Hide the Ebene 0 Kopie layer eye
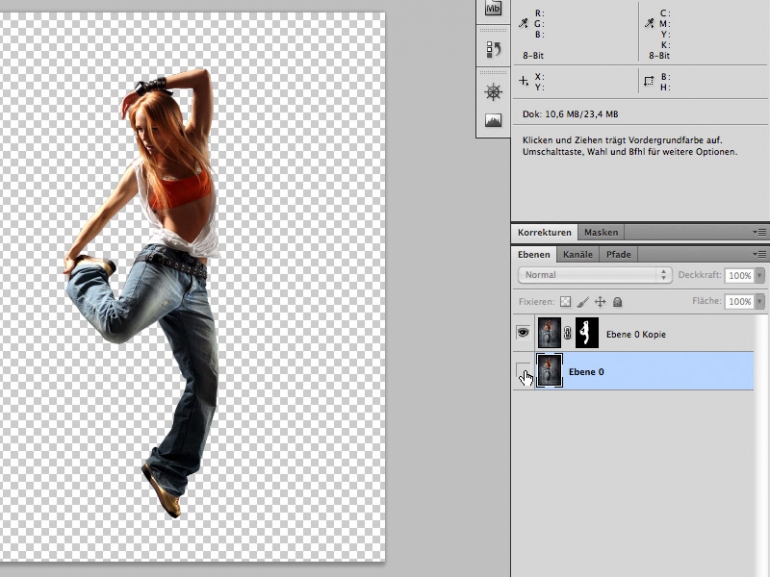 point(523,333)
